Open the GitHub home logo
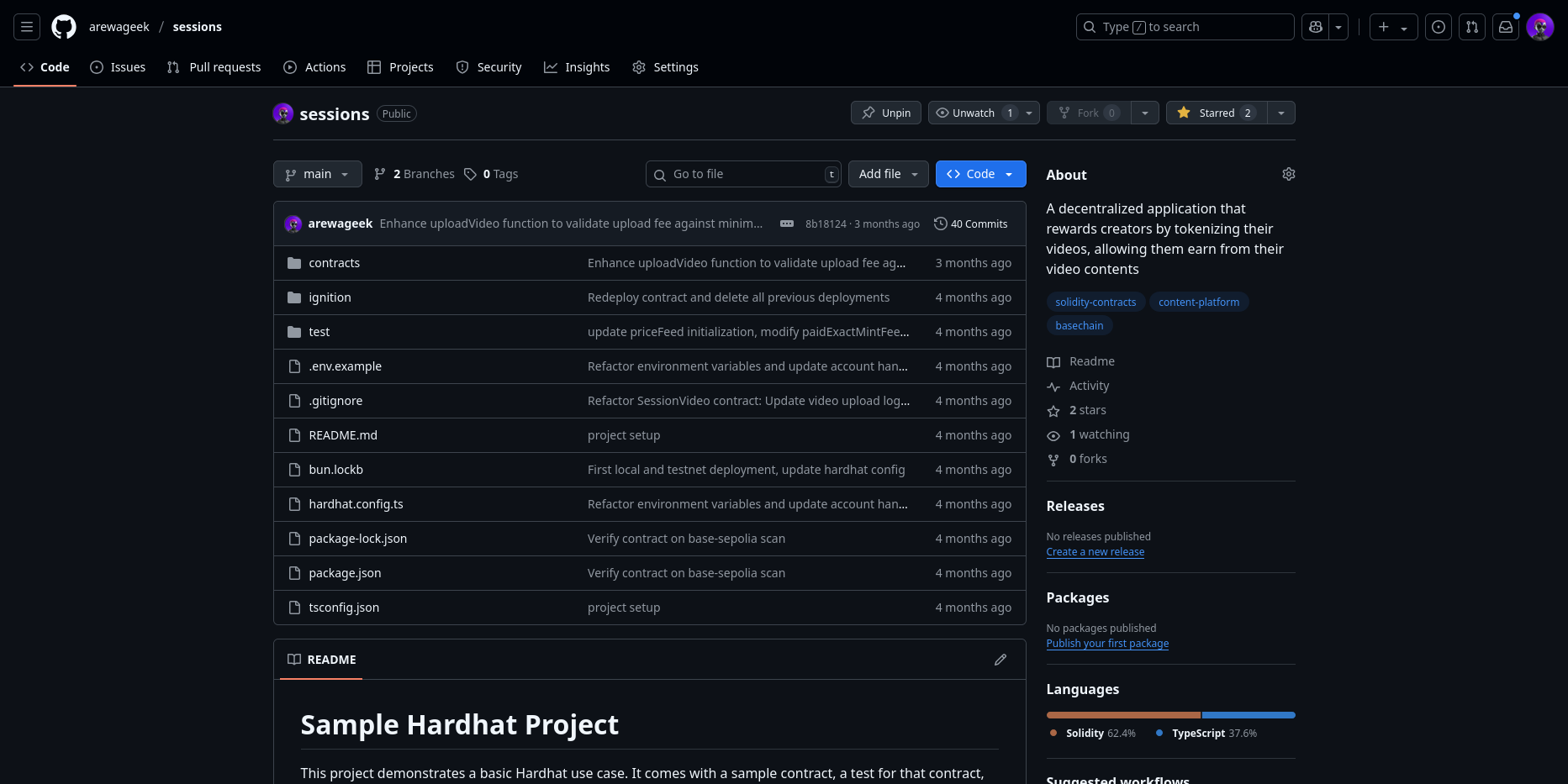Viewport: 1568px width, 784px height. (64, 26)
